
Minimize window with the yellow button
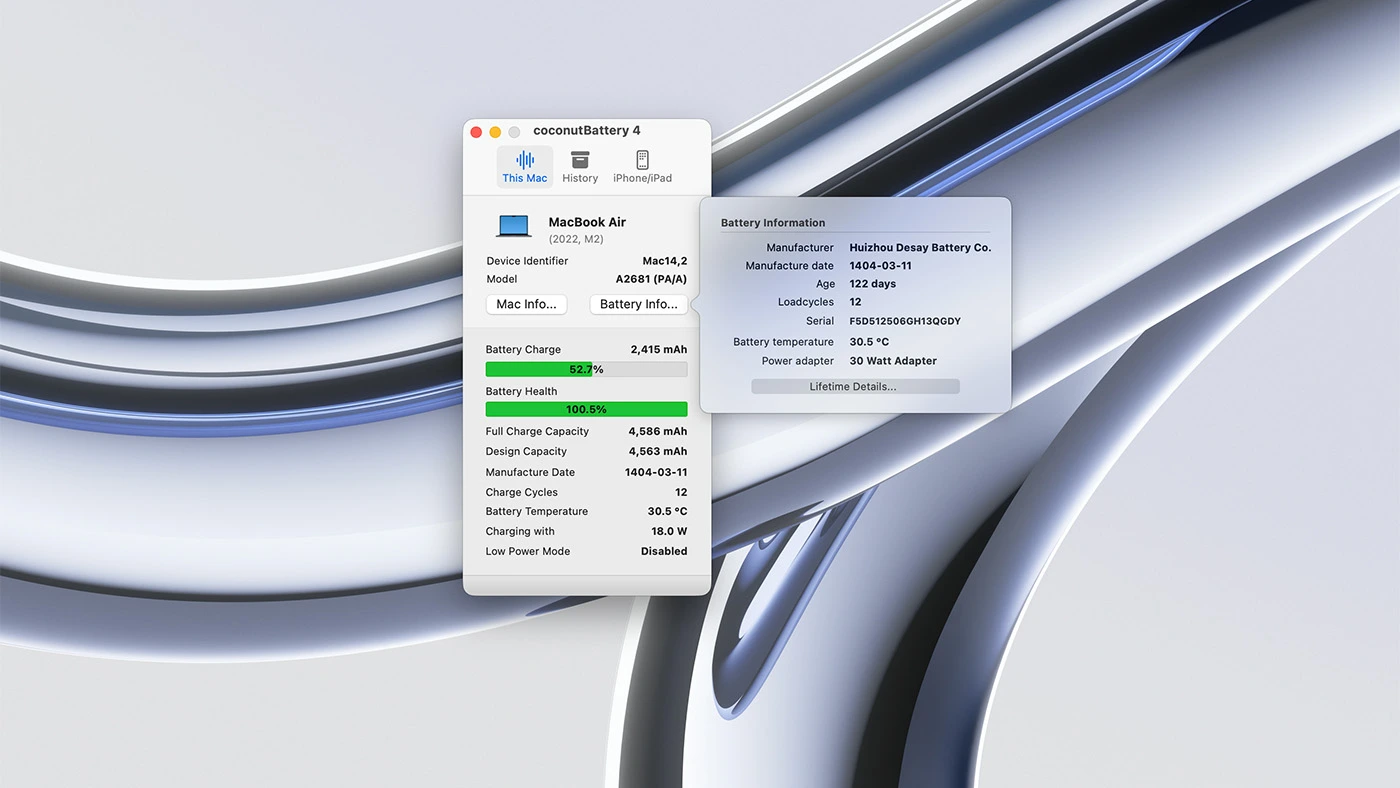(x=495, y=132)
